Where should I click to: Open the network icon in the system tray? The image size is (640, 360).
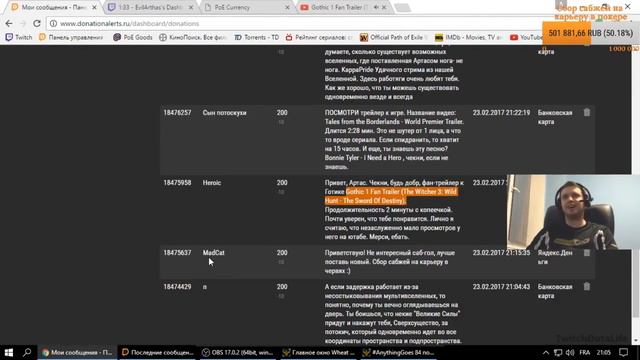(558, 353)
